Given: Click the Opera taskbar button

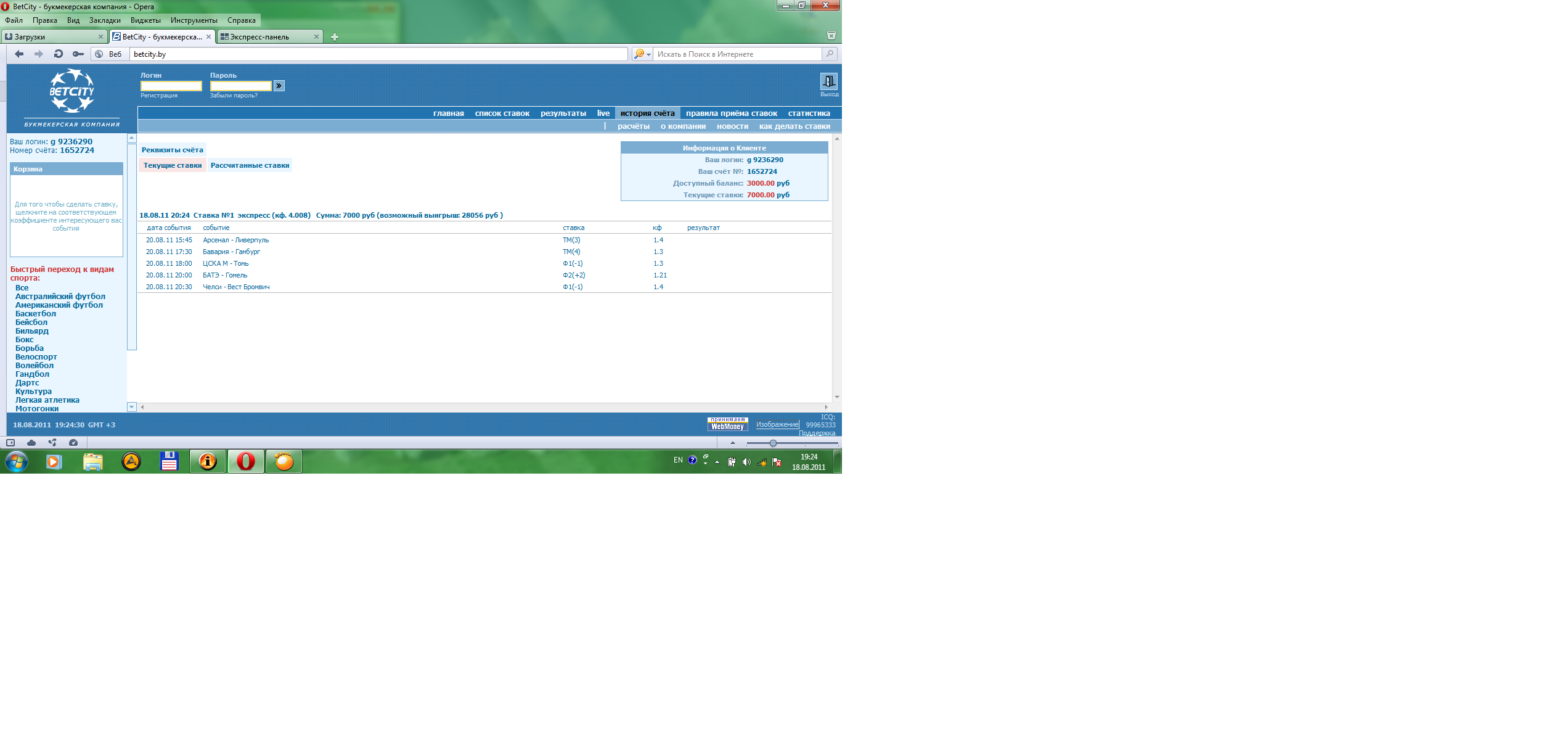Looking at the screenshot, I should point(246,461).
